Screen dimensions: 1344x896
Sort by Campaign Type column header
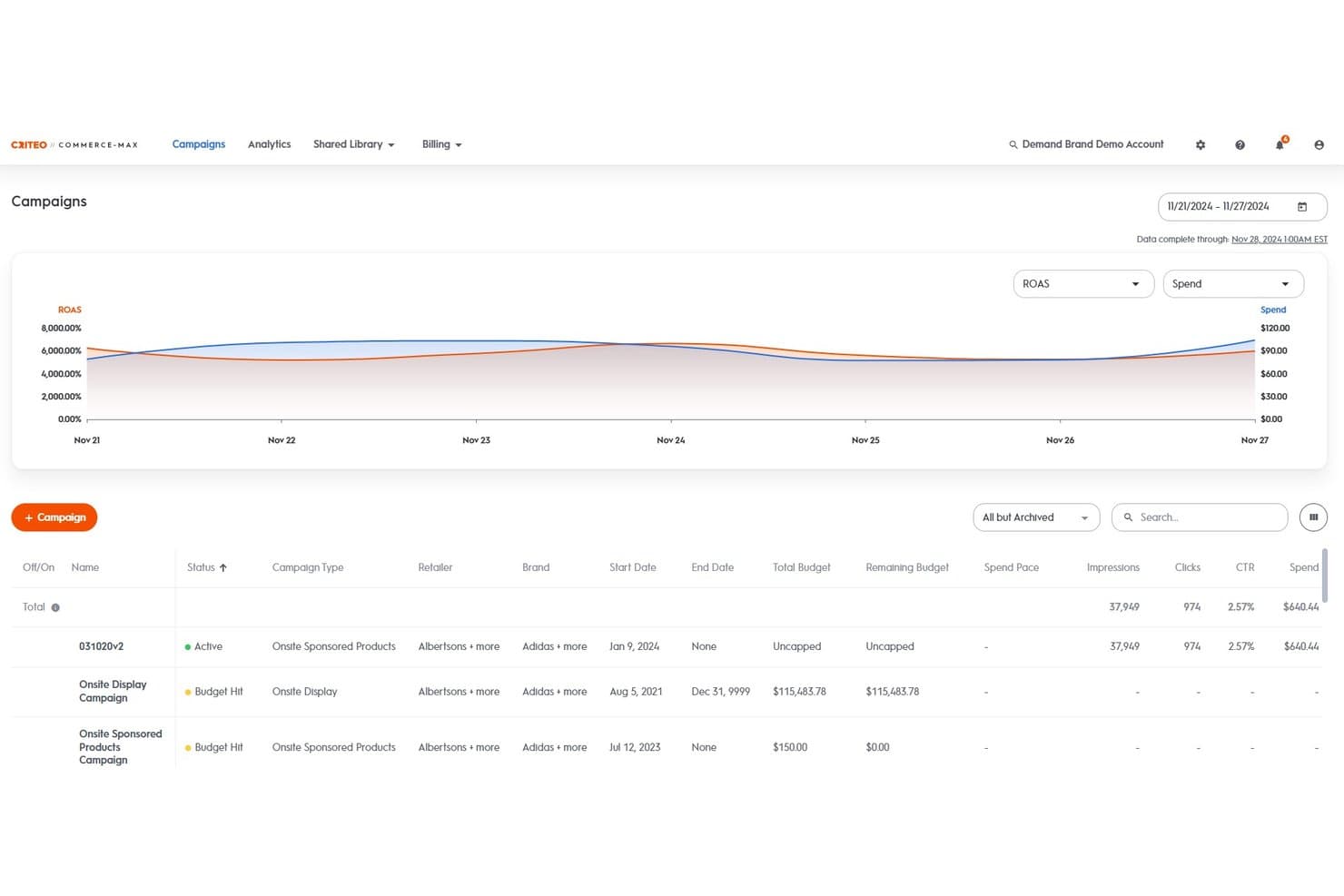(308, 567)
